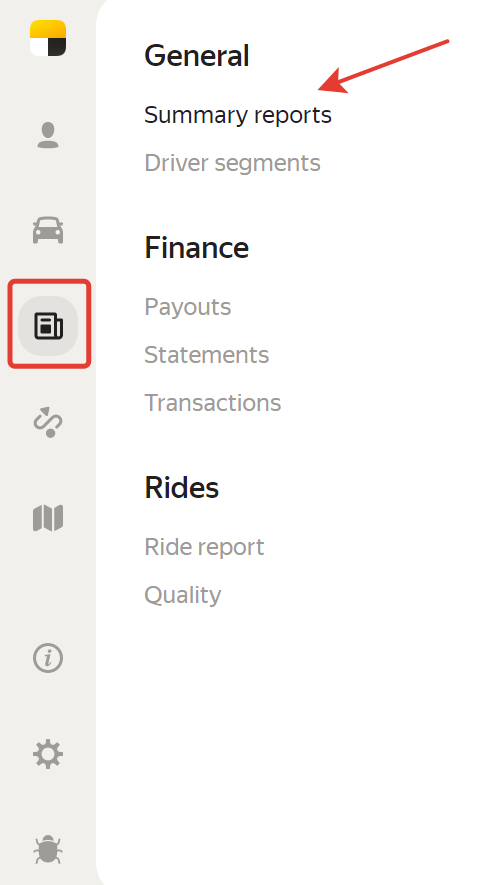Open the Map icon in sidebar

click(48, 518)
